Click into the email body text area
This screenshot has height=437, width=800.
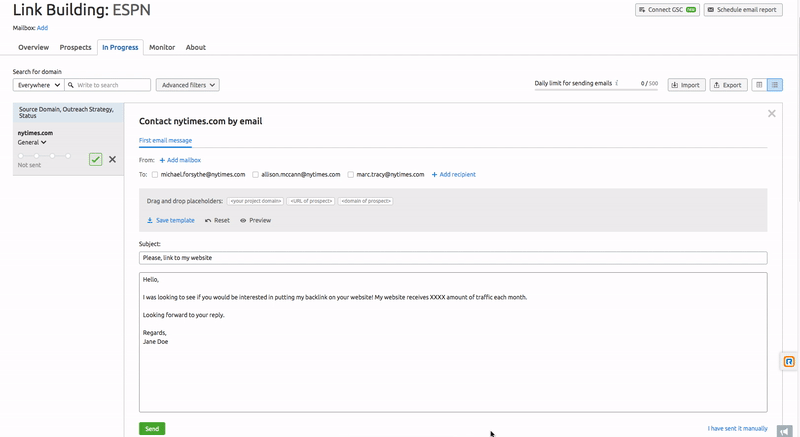(x=453, y=342)
